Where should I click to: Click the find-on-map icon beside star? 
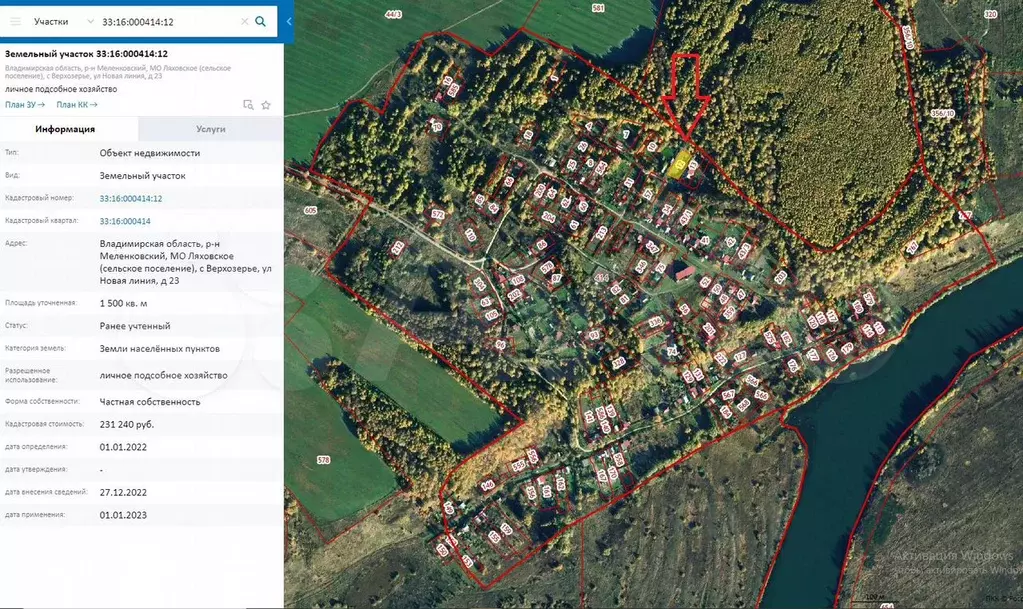pyautogui.click(x=248, y=105)
